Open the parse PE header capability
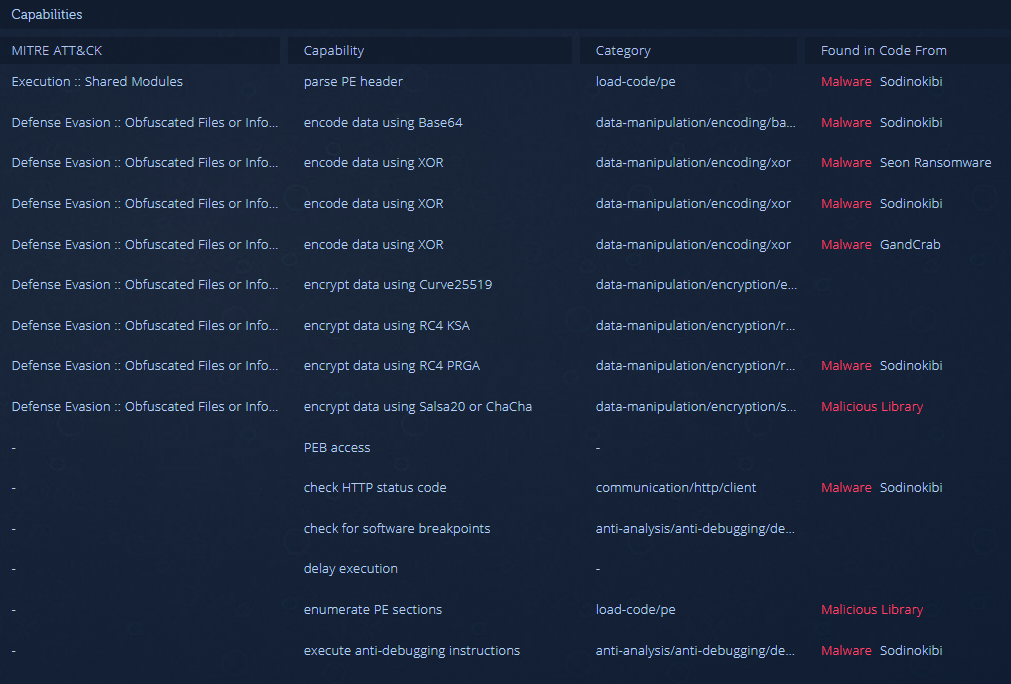The width and height of the screenshot is (1011, 684). coord(353,81)
